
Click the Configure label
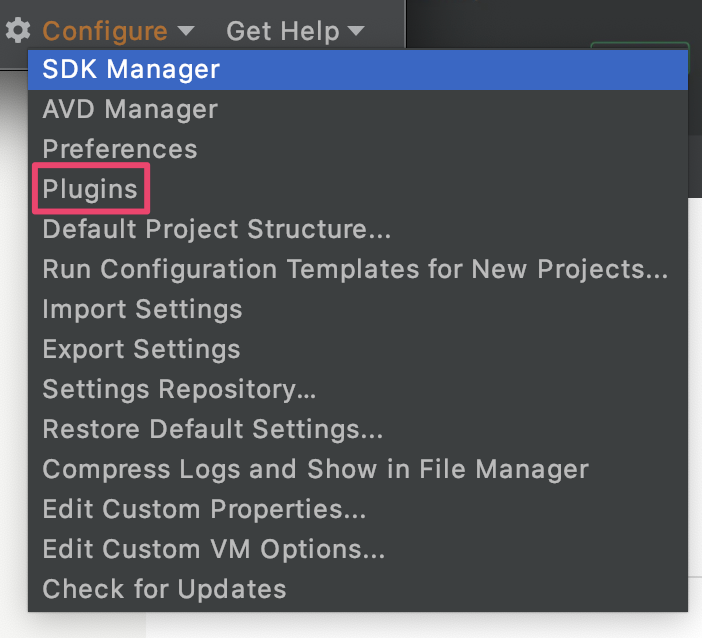click(105, 31)
